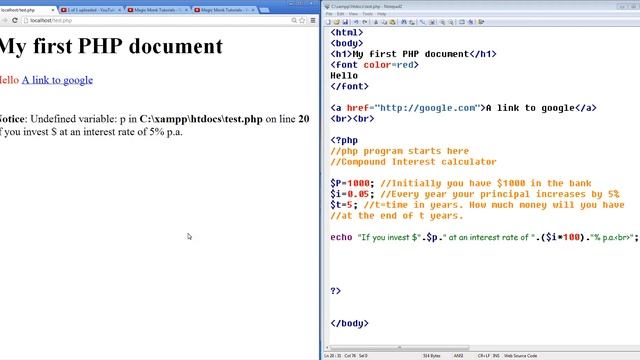Screen dimensions: 640x360
Task: Click the '<font color=red>' code line
Action: point(374,65)
